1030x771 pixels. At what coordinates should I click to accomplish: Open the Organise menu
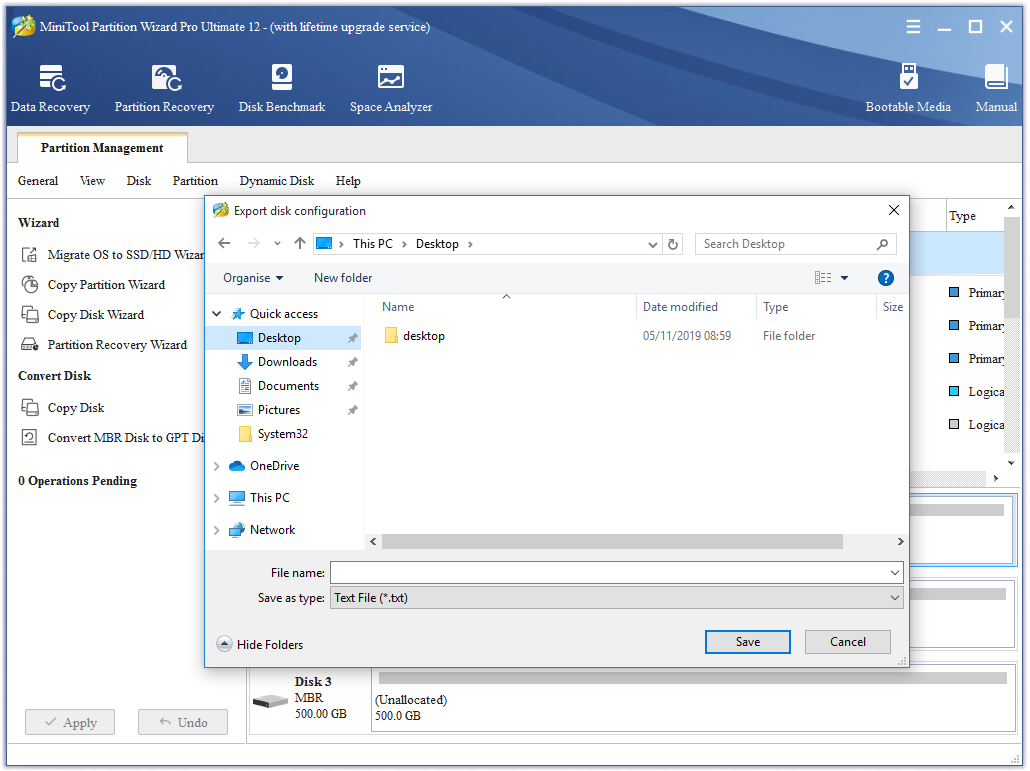pyautogui.click(x=250, y=278)
